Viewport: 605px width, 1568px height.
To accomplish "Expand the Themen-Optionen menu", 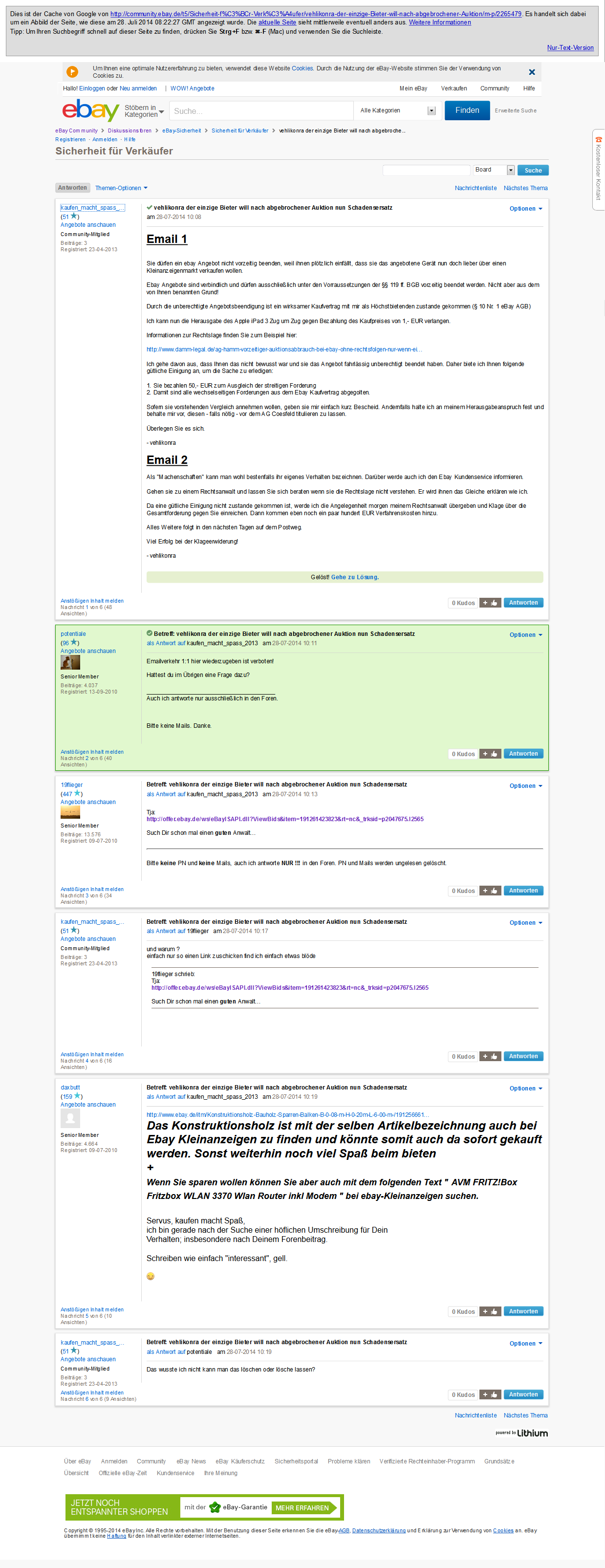I will point(121,188).
